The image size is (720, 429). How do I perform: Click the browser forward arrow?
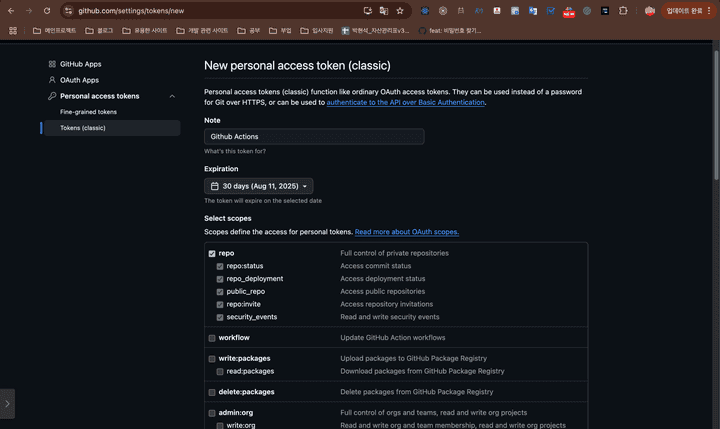pyautogui.click(x=29, y=11)
